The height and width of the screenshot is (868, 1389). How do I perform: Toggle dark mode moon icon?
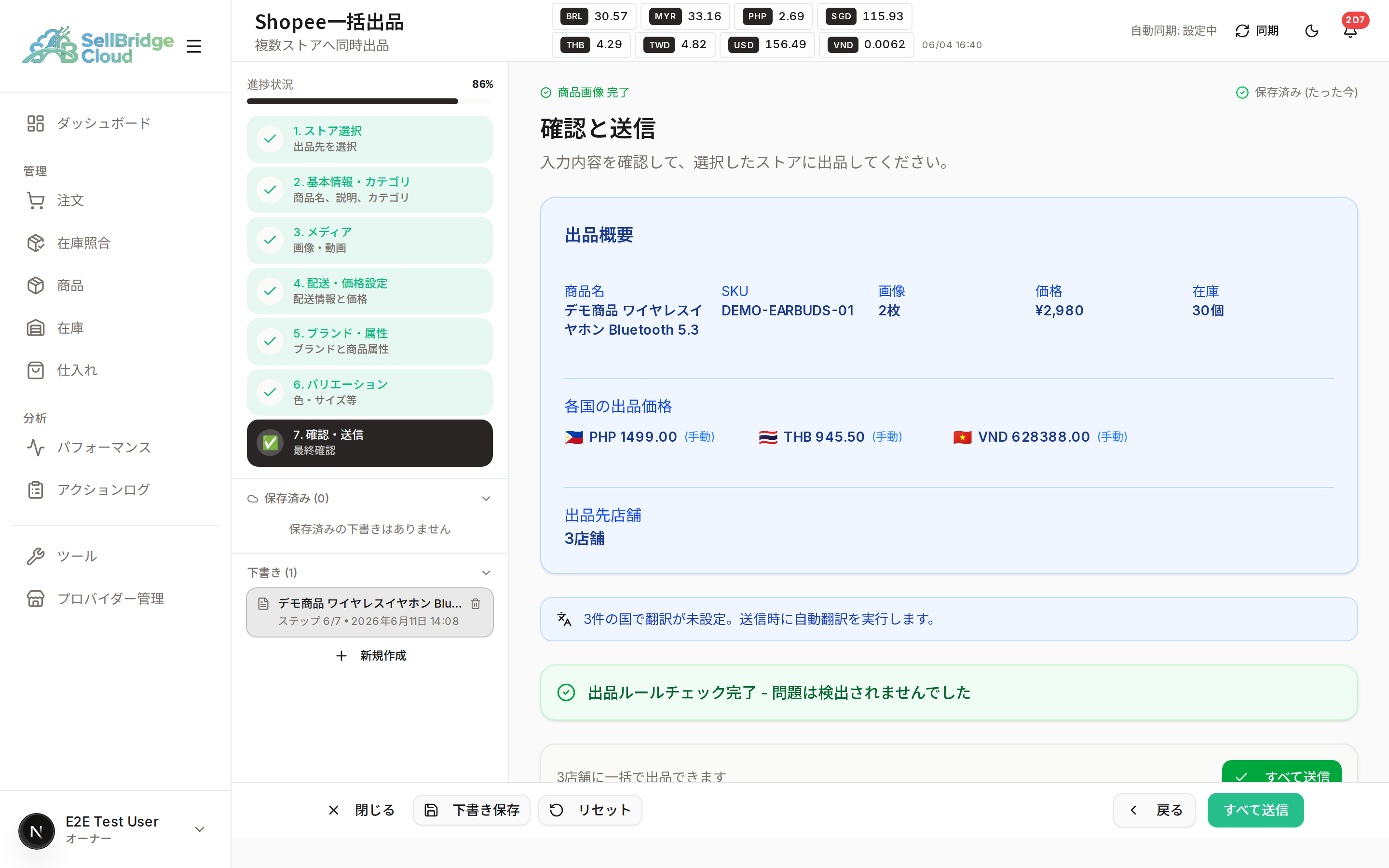[x=1311, y=31]
